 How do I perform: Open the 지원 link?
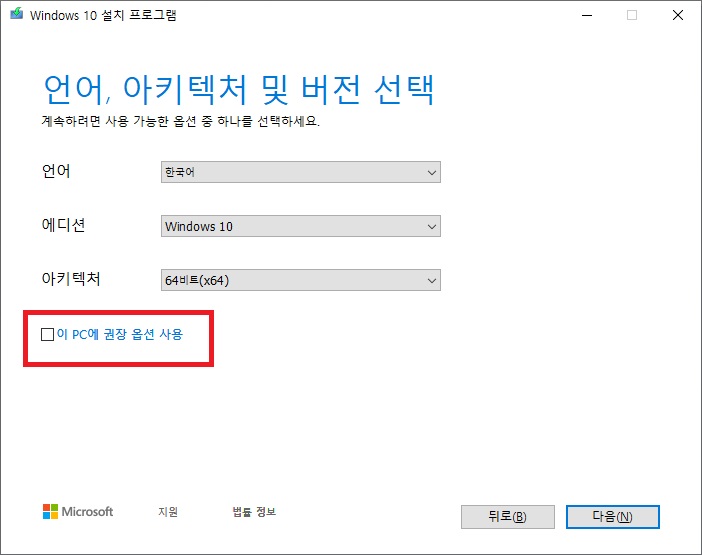coord(168,512)
